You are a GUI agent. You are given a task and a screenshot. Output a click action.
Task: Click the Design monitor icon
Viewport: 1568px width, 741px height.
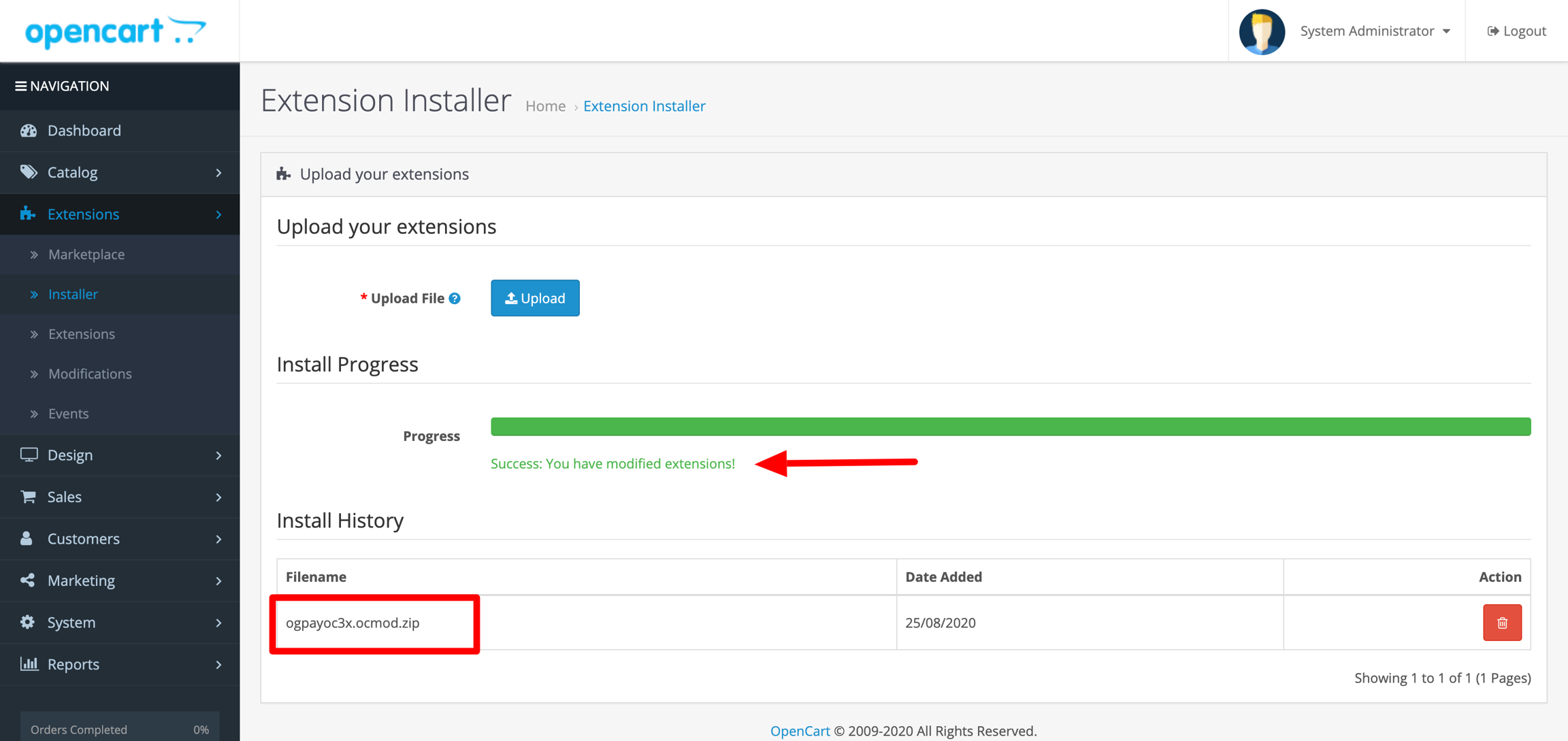tap(29, 455)
